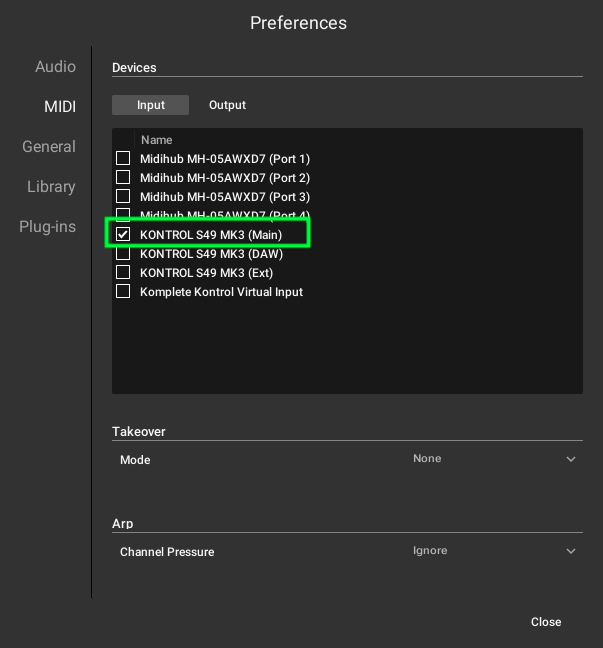
Task: Close the Preferences dialog
Action: (x=546, y=622)
